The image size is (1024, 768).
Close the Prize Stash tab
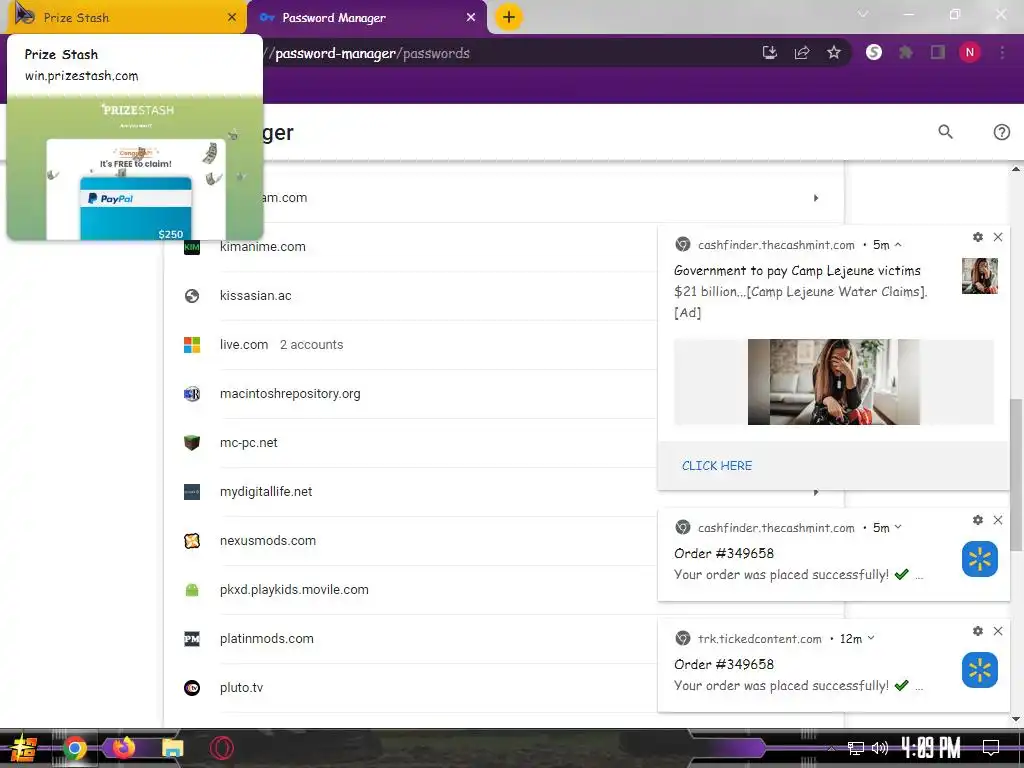click(232, 18)
